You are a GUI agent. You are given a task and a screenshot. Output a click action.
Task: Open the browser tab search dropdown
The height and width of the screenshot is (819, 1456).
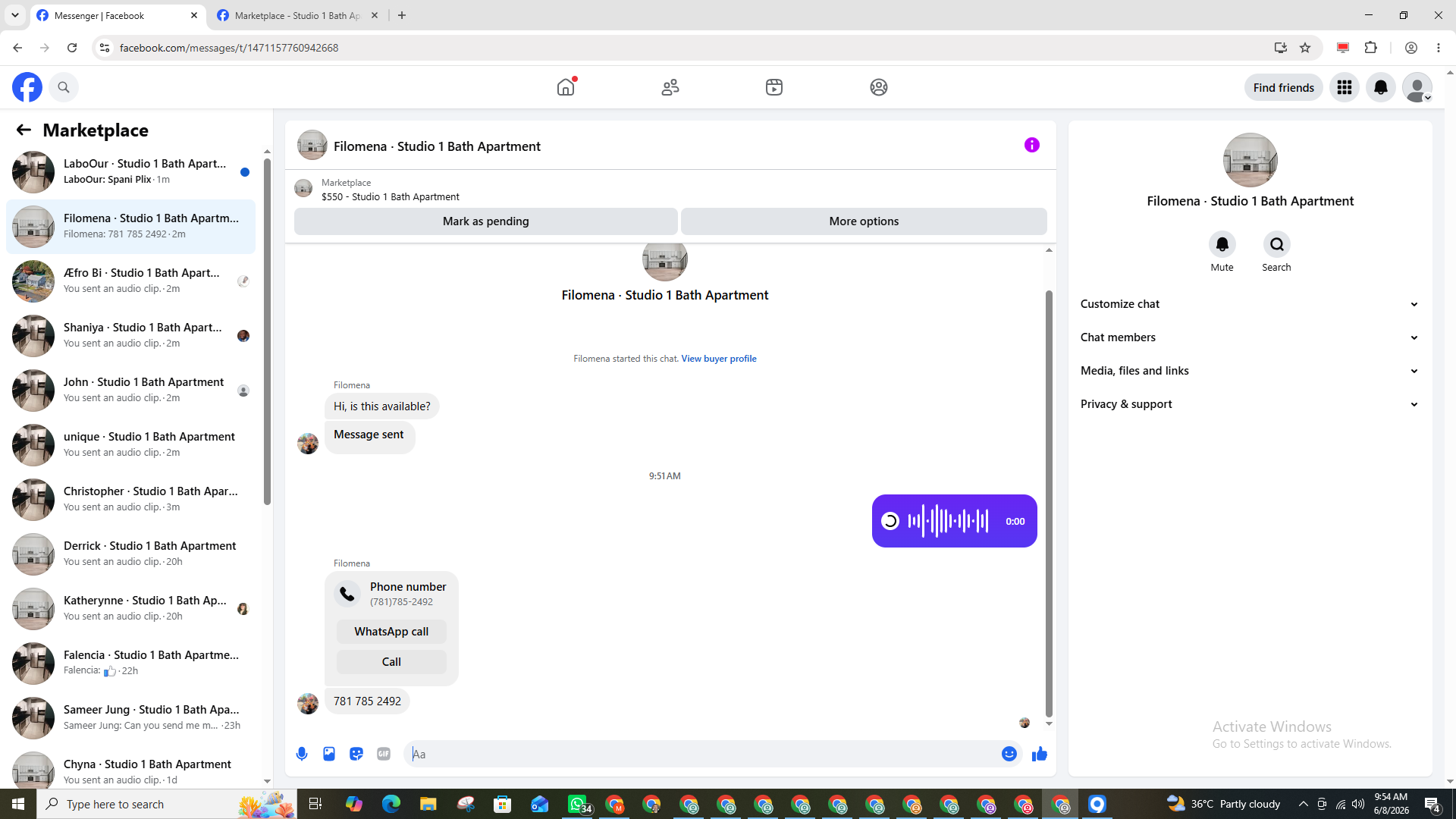(x=15, y=15)
